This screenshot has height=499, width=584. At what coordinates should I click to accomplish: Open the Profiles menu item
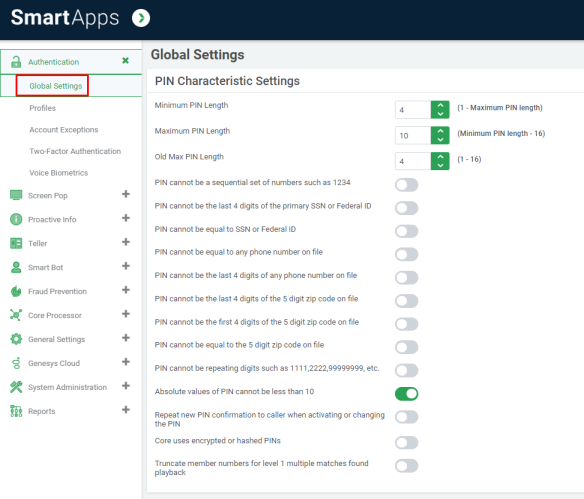pos(42,108)
